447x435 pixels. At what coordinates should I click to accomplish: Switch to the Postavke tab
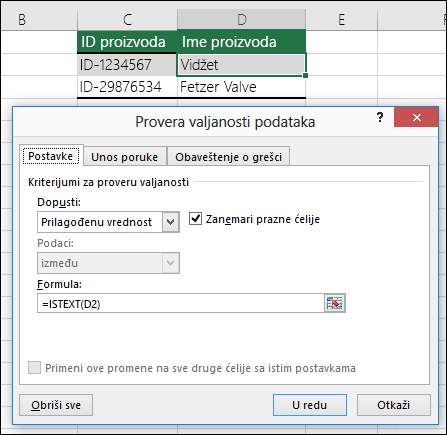[51, 156]
